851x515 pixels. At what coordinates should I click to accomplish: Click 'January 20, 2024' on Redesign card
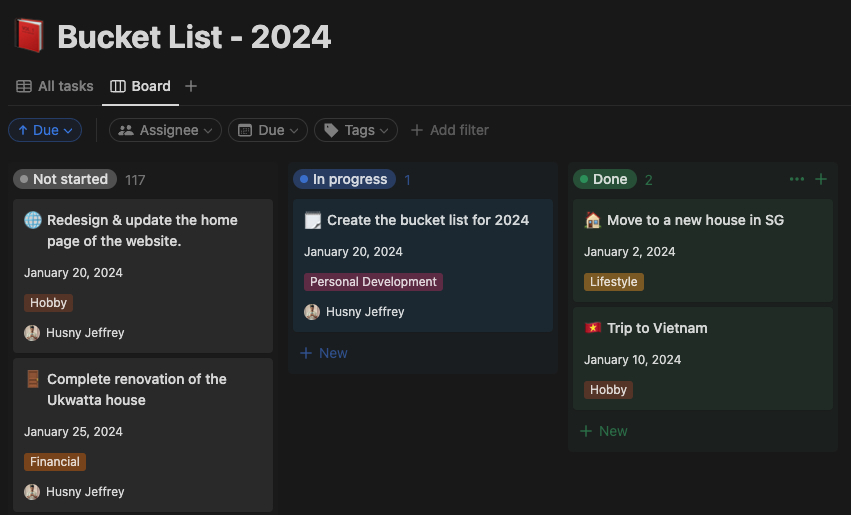point(73,273)
